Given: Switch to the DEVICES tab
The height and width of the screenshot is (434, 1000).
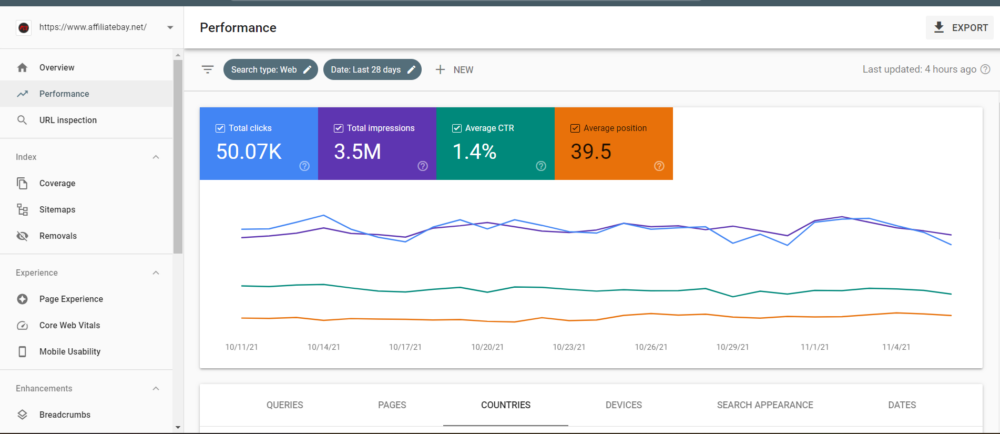Looking at the screenshot, I should (x=624, y=405).
